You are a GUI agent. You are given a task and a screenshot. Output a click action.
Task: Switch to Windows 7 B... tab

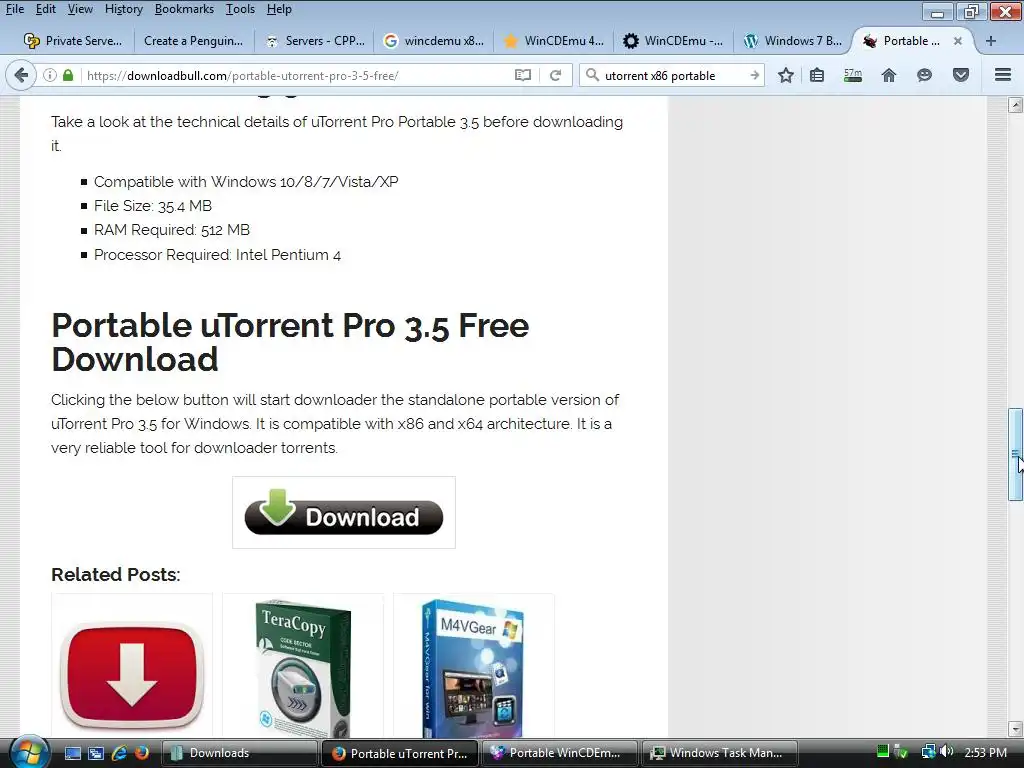793,40
